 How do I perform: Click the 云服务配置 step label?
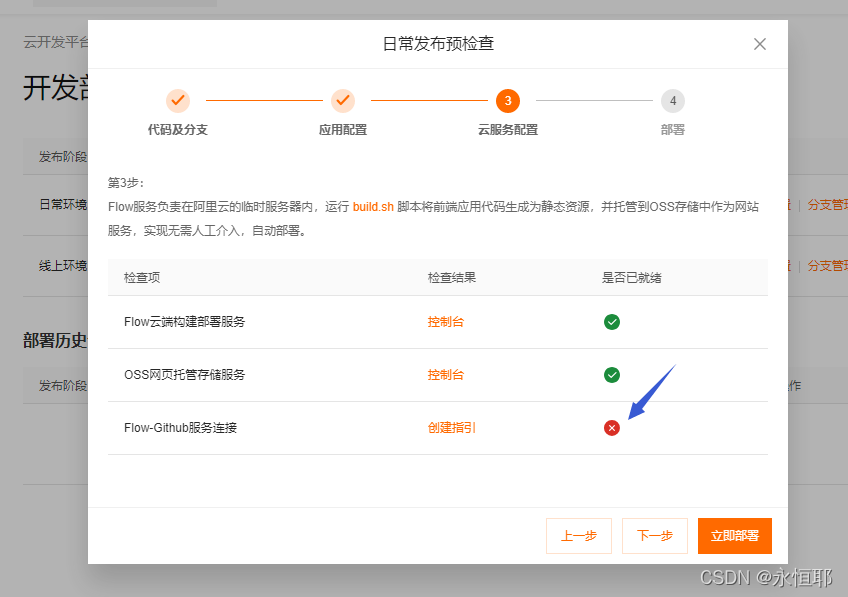pos(508,130)
